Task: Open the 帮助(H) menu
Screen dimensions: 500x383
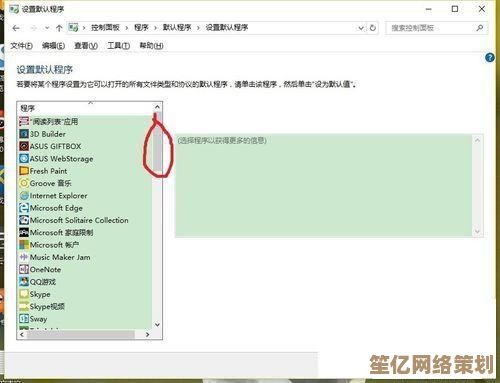Action: (151, 46)
